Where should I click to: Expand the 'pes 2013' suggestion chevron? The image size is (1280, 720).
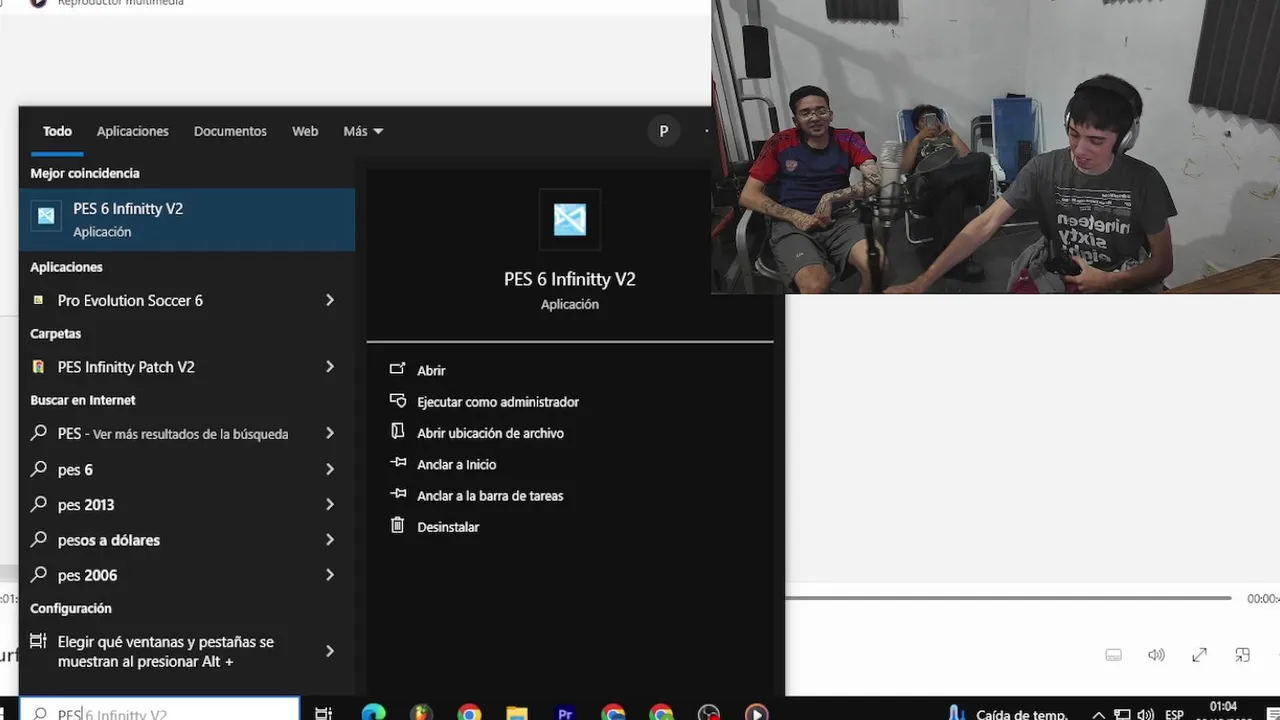[330, 505]
